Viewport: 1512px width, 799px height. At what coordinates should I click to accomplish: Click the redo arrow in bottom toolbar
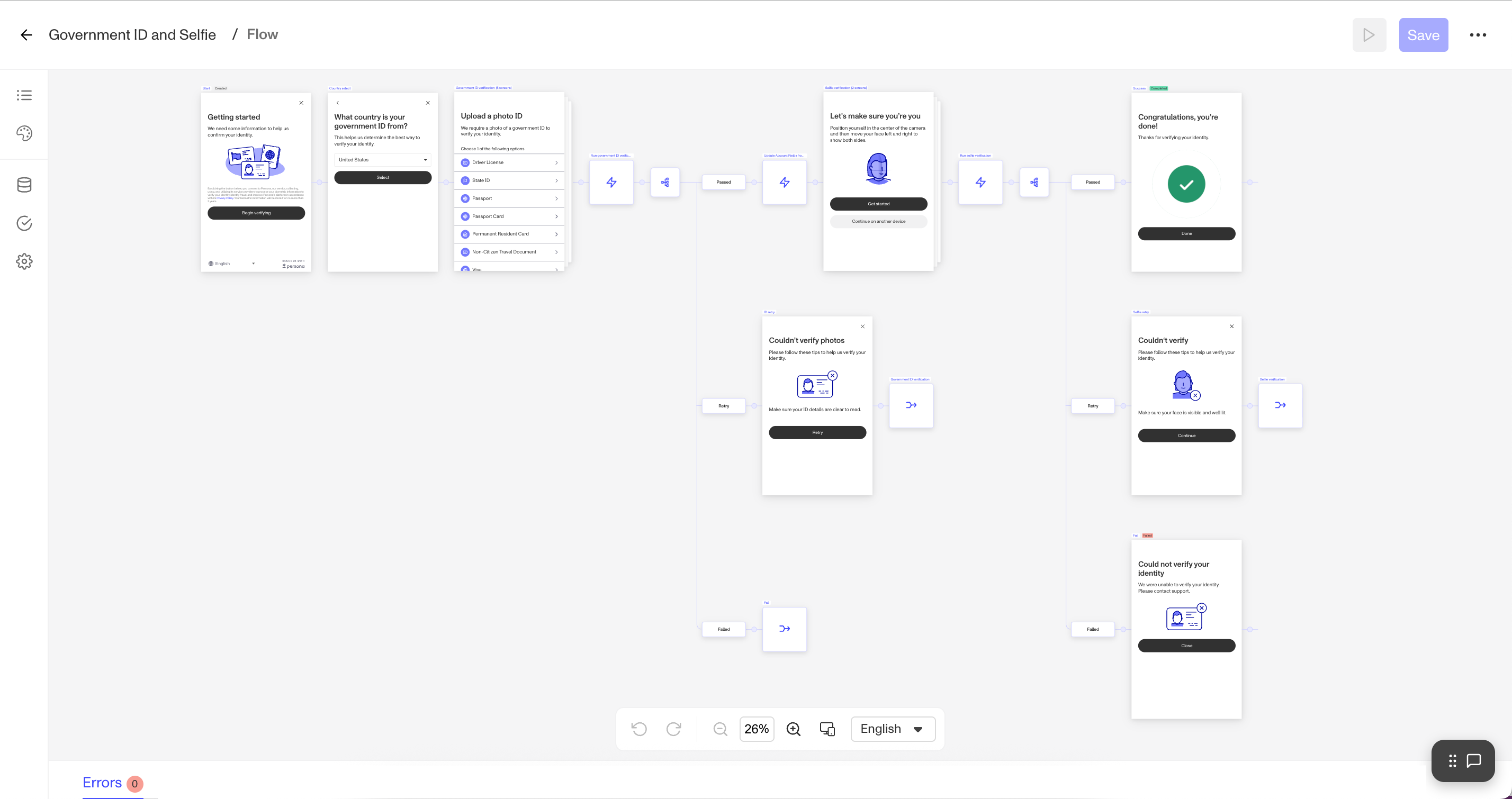point(674,729)
